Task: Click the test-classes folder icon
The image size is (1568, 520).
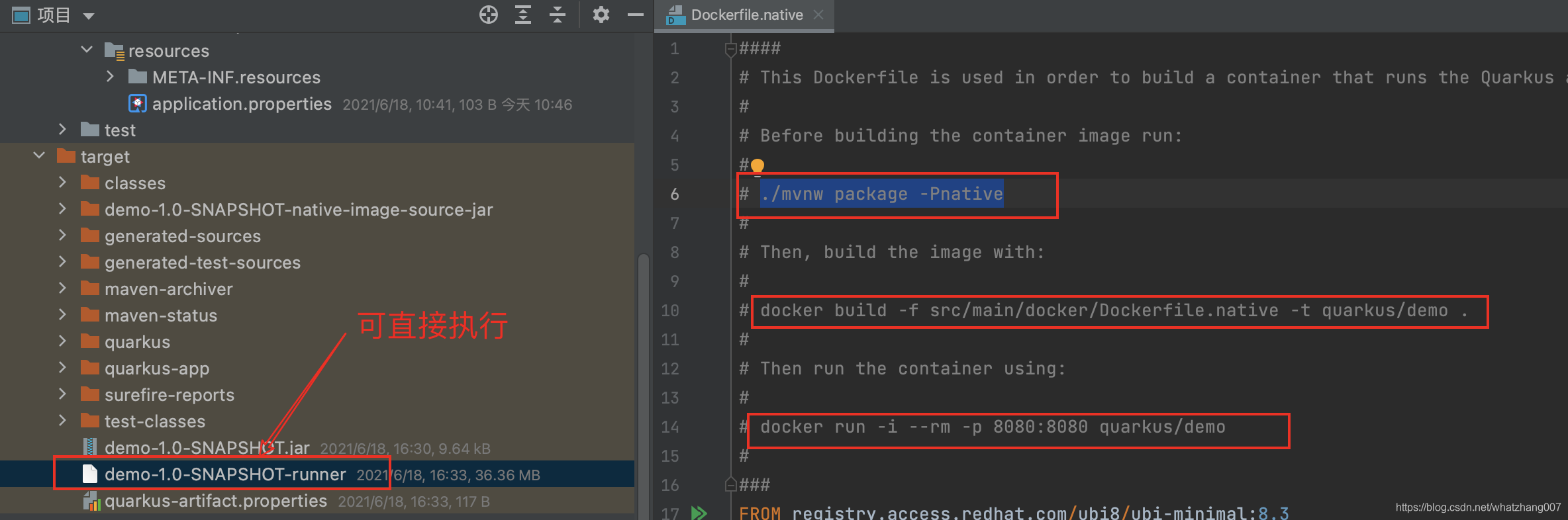Action: point(90,421)
